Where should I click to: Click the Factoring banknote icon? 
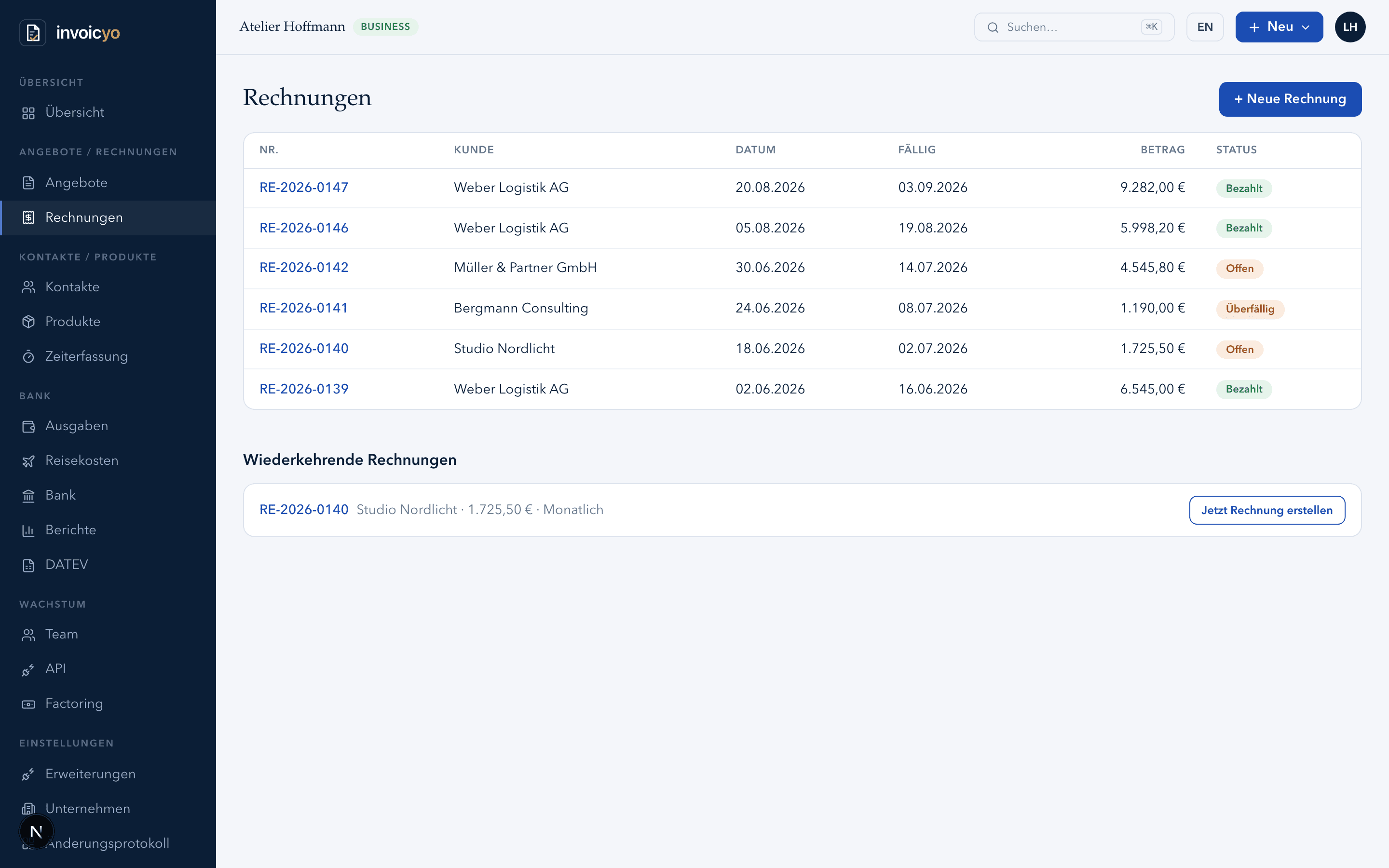coord(29,705)
